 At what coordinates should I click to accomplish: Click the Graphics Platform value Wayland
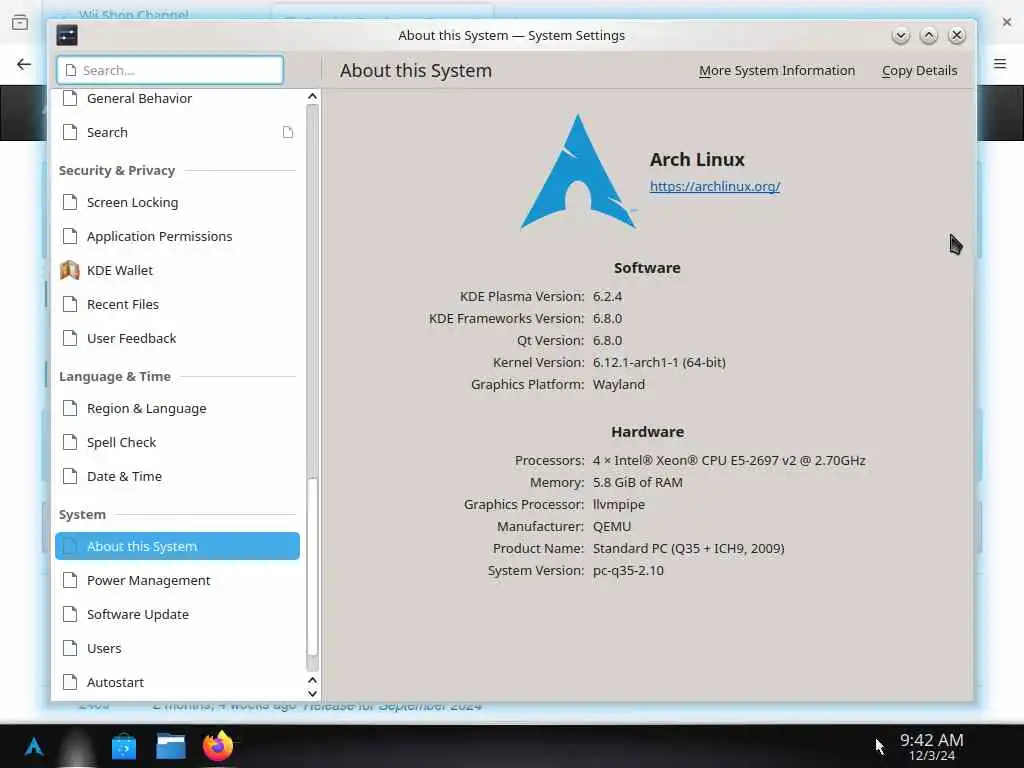coord(618,385)
